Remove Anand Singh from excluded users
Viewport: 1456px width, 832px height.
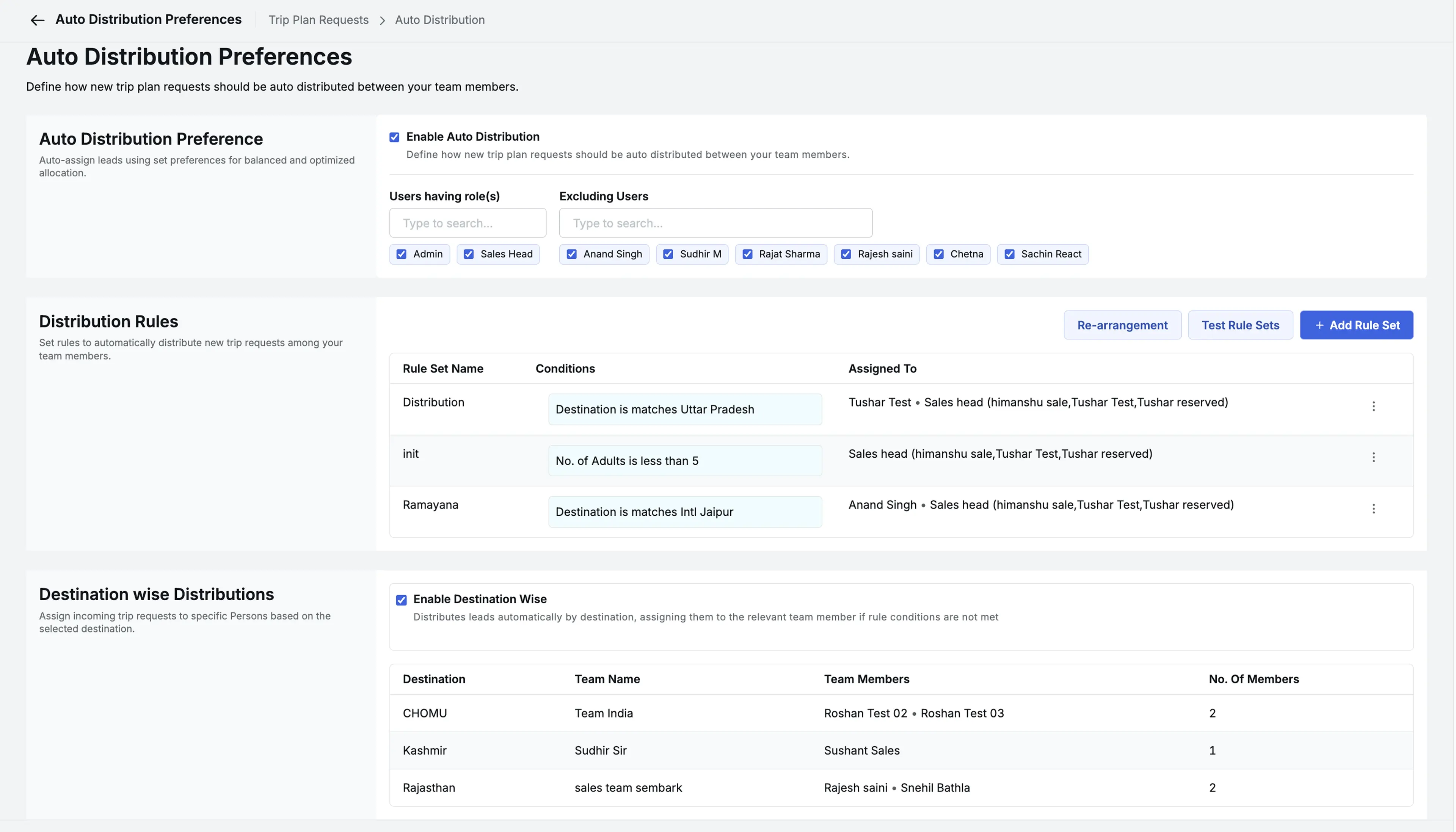coord(571,254)
